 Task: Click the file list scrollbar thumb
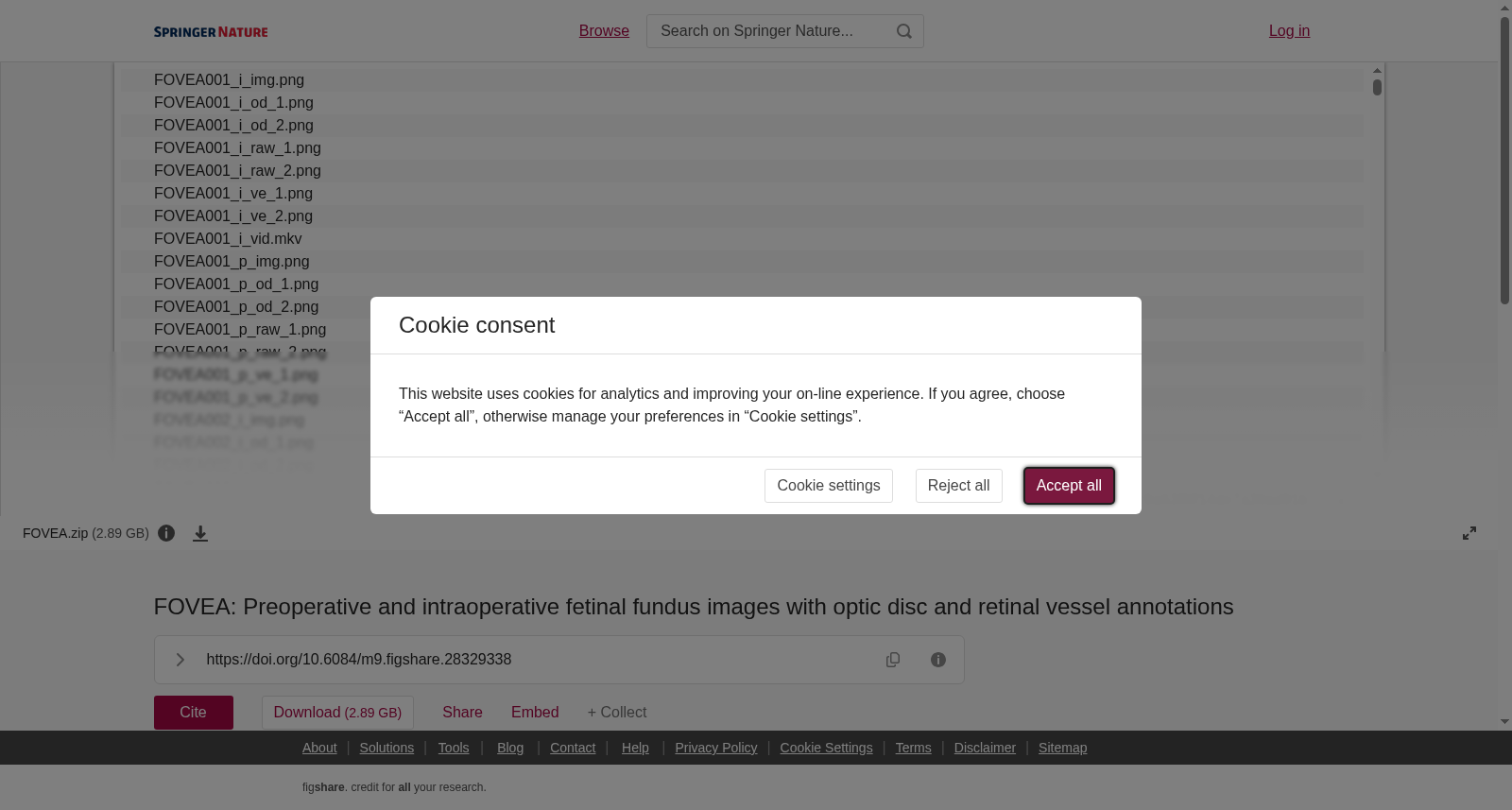tap(1377, 87)
